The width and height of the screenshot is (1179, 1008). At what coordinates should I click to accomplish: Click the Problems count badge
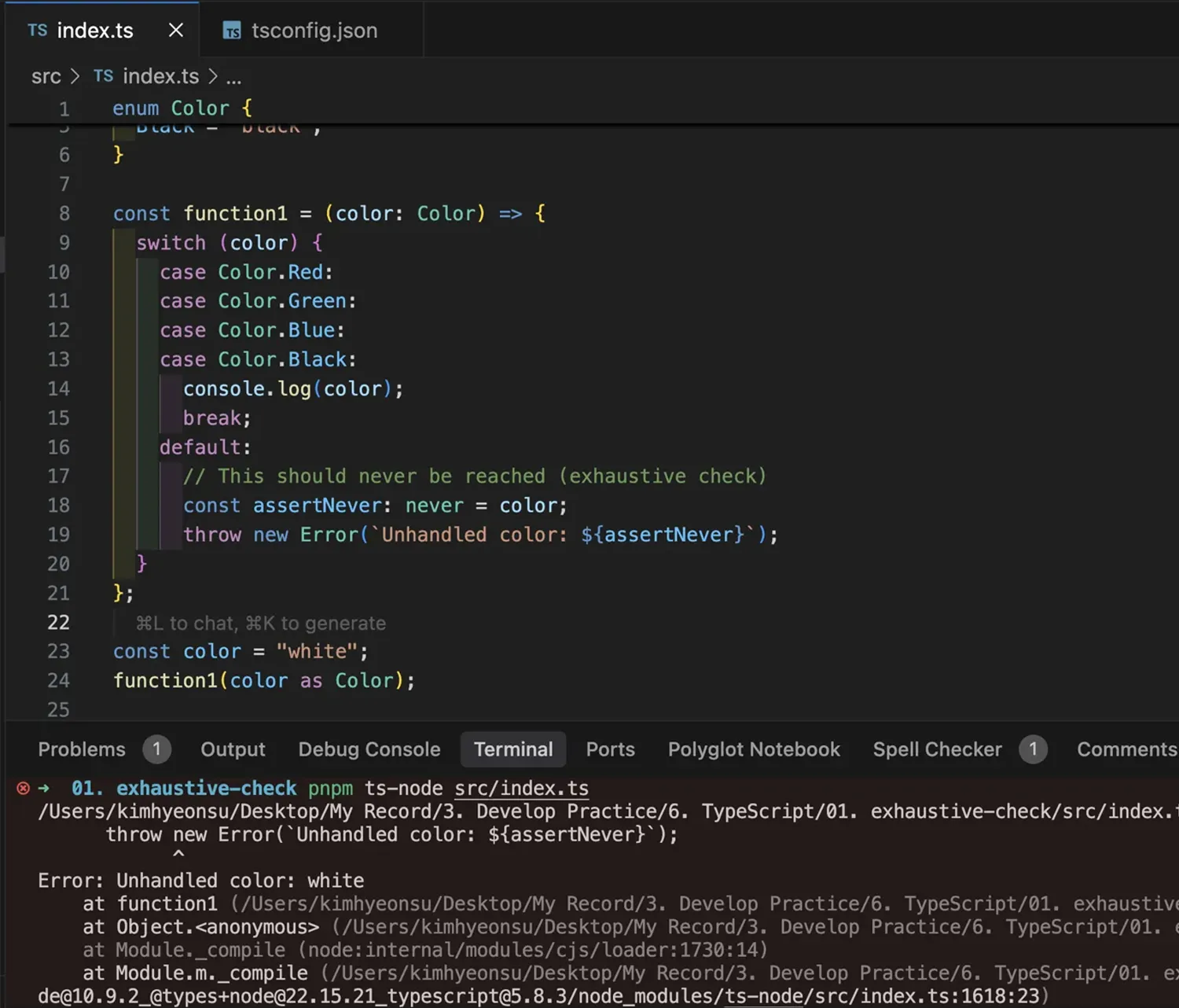tap(156, 749)
